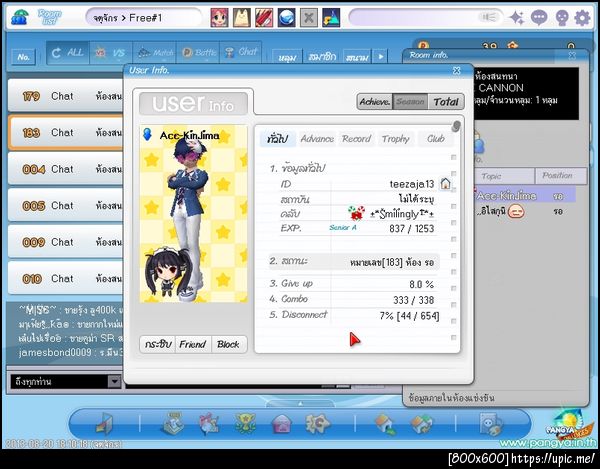Viewport: 600px width, 469px height.
Task: Click the กระซิบ whisper button
Action: [x=158, y=344]
